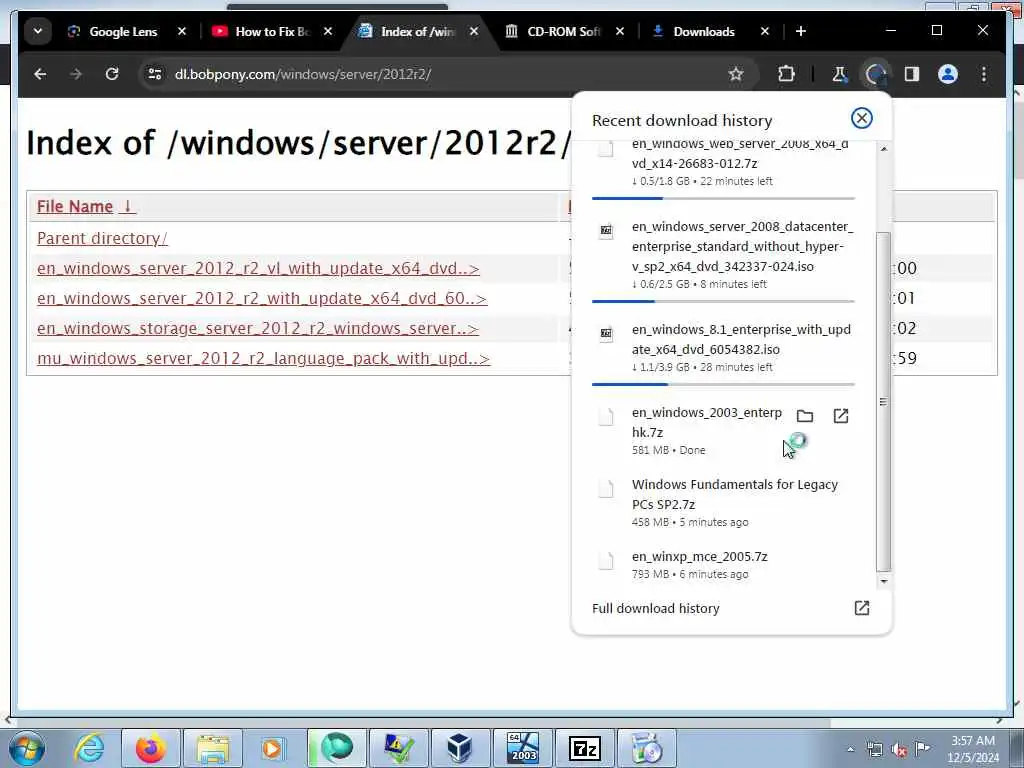Close the How to Fix YouTube tab
1024x768 pixels.
(x=328, y=31)
